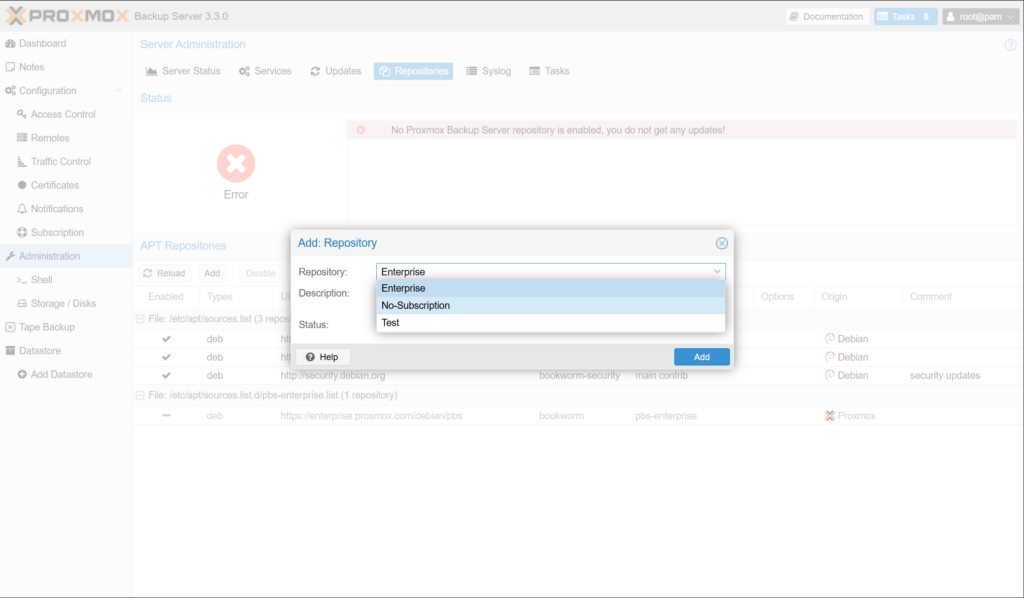Image resolution: width=1024 pixels, height=598 pixels.
Task: Switch to the Syslog tab
Action: [x=489, y=71]
